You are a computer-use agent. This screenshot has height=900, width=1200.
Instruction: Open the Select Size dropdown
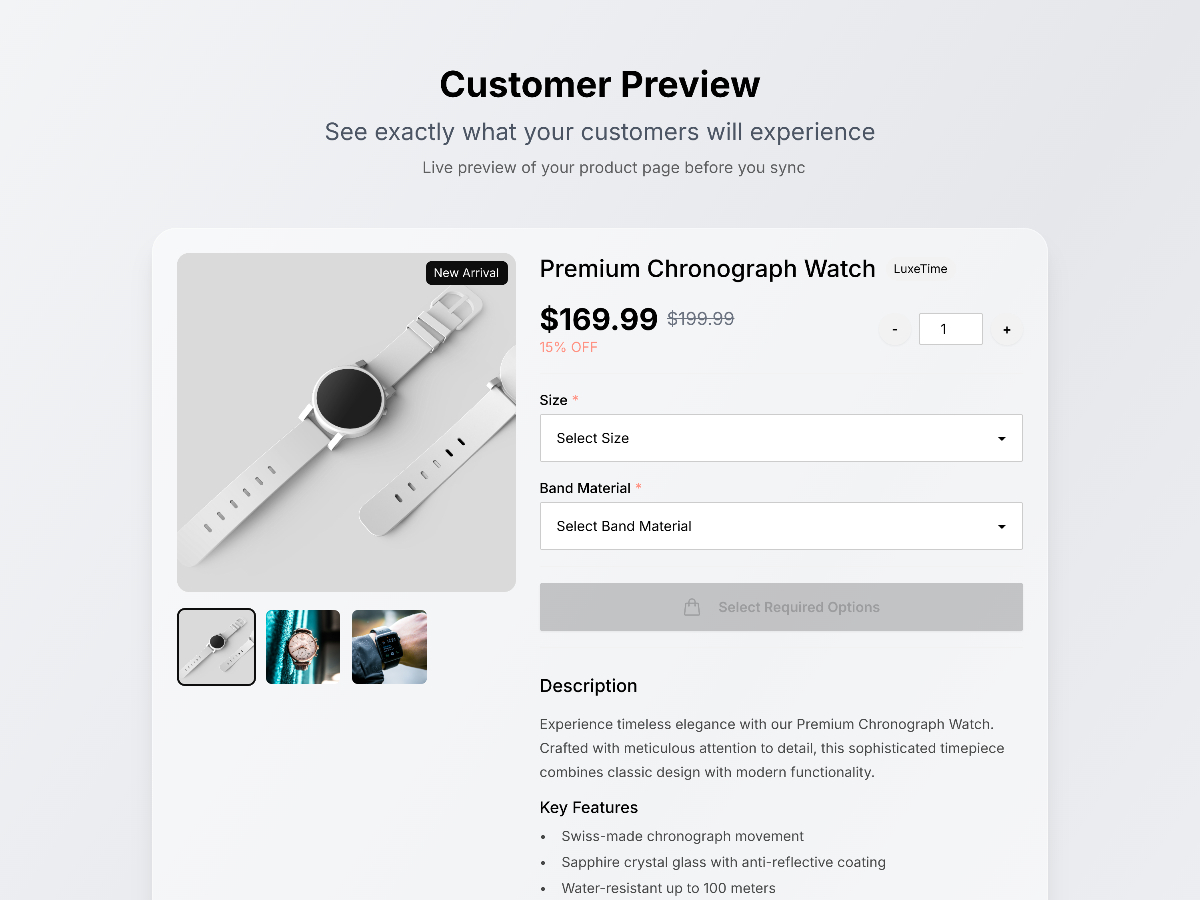coord(781,438)
